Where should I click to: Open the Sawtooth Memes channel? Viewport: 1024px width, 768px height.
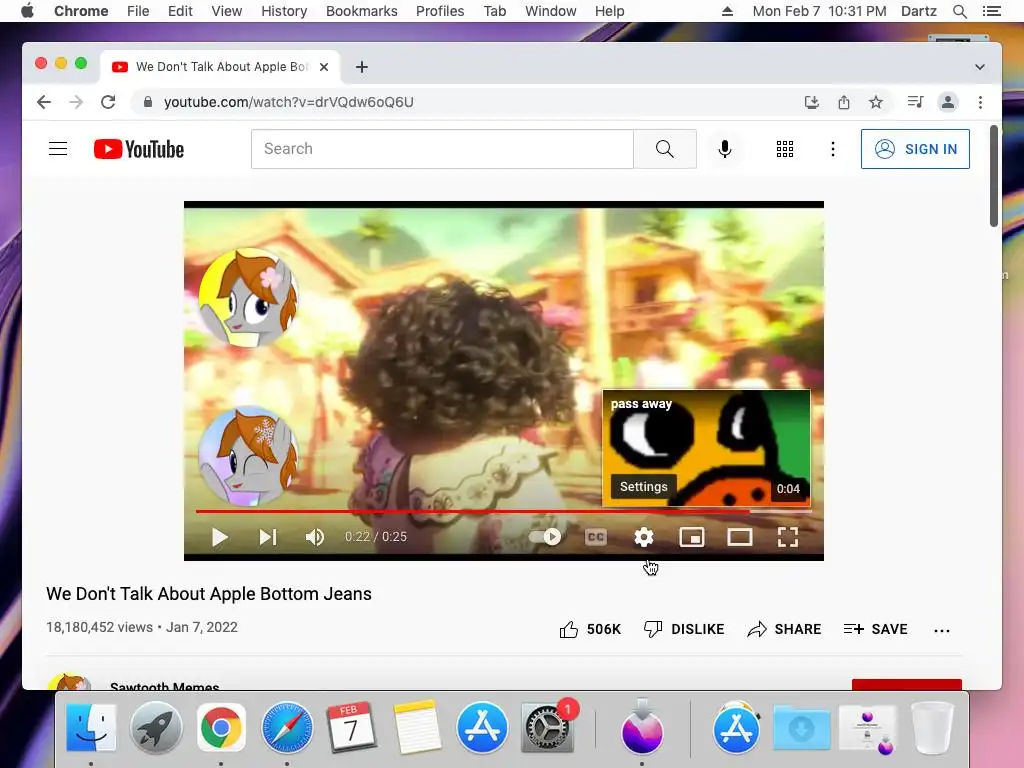point(165,686)
